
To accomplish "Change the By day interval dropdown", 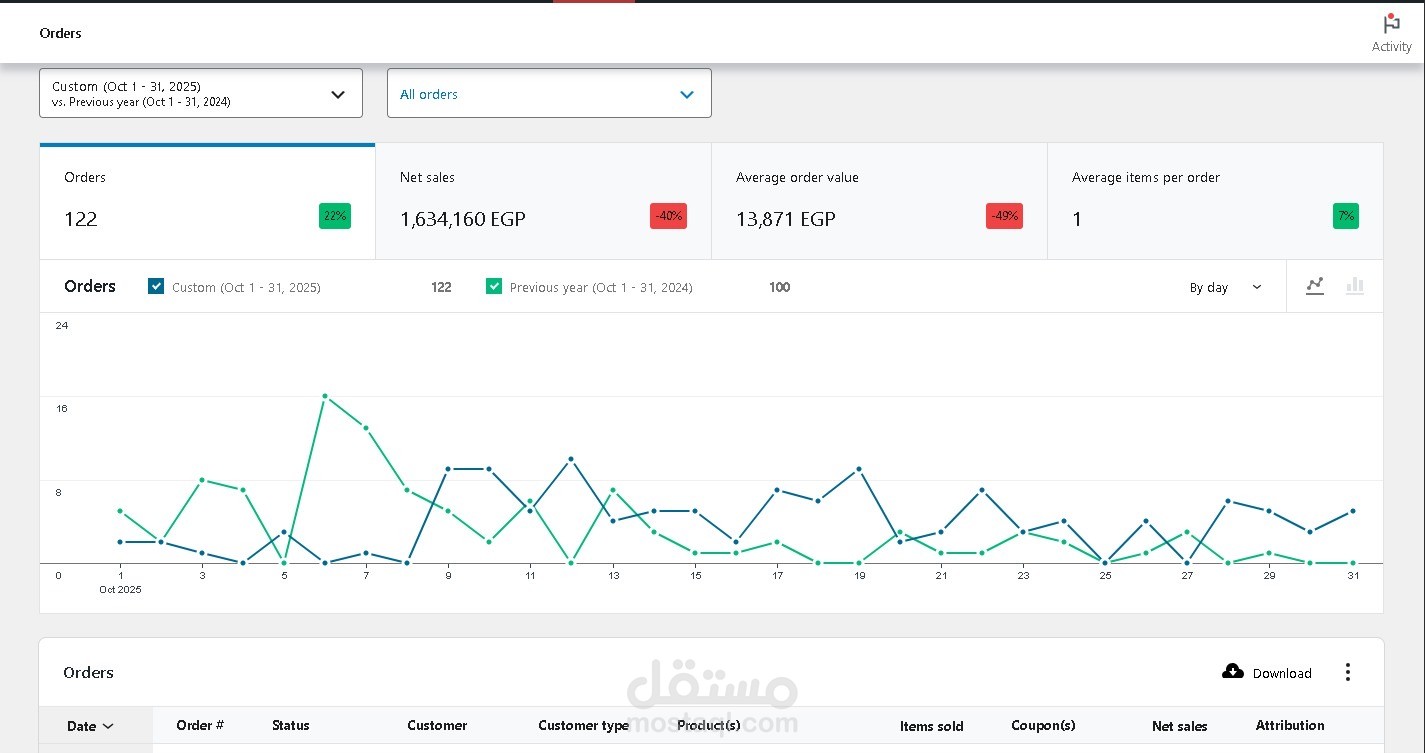I will click(1225, 287).
